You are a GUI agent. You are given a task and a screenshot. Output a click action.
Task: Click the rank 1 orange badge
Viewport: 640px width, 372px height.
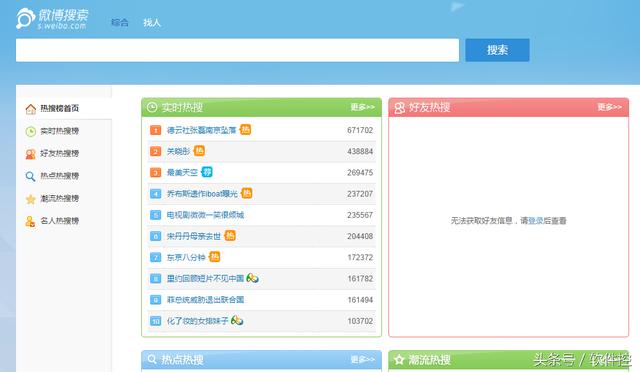(156, 130)
